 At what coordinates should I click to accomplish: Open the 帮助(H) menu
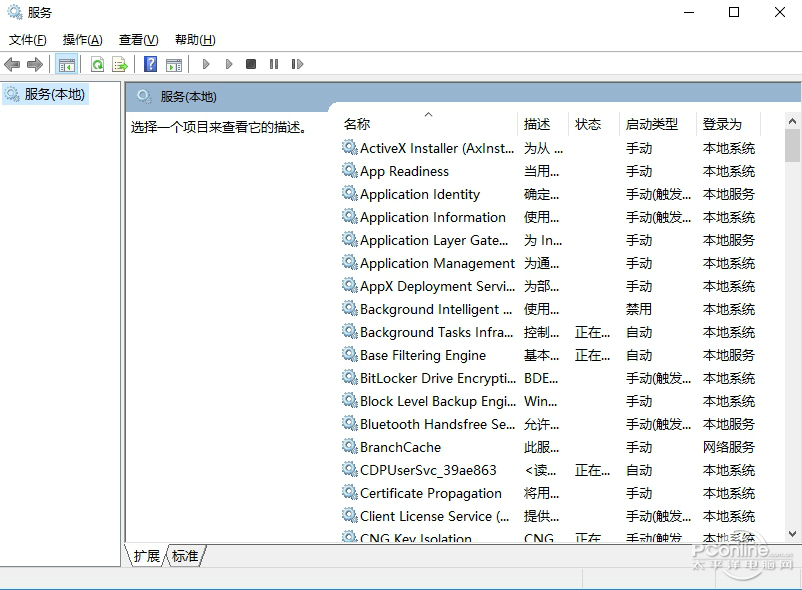coord(195,39)
